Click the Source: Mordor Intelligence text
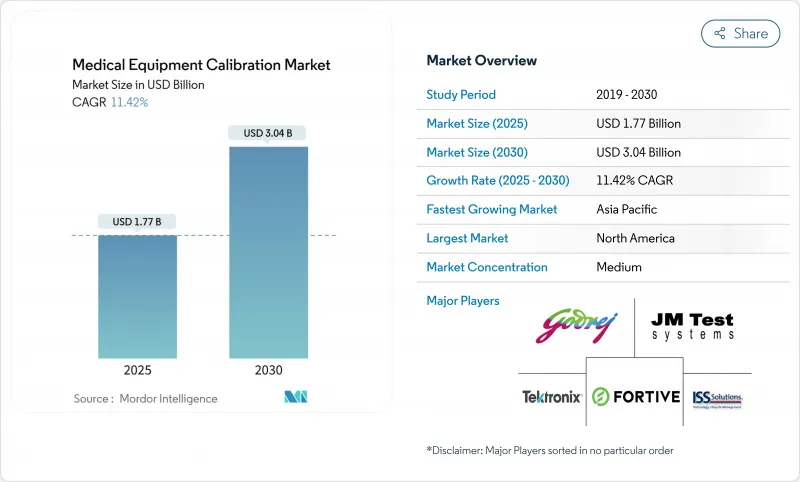 coord(145,398)
